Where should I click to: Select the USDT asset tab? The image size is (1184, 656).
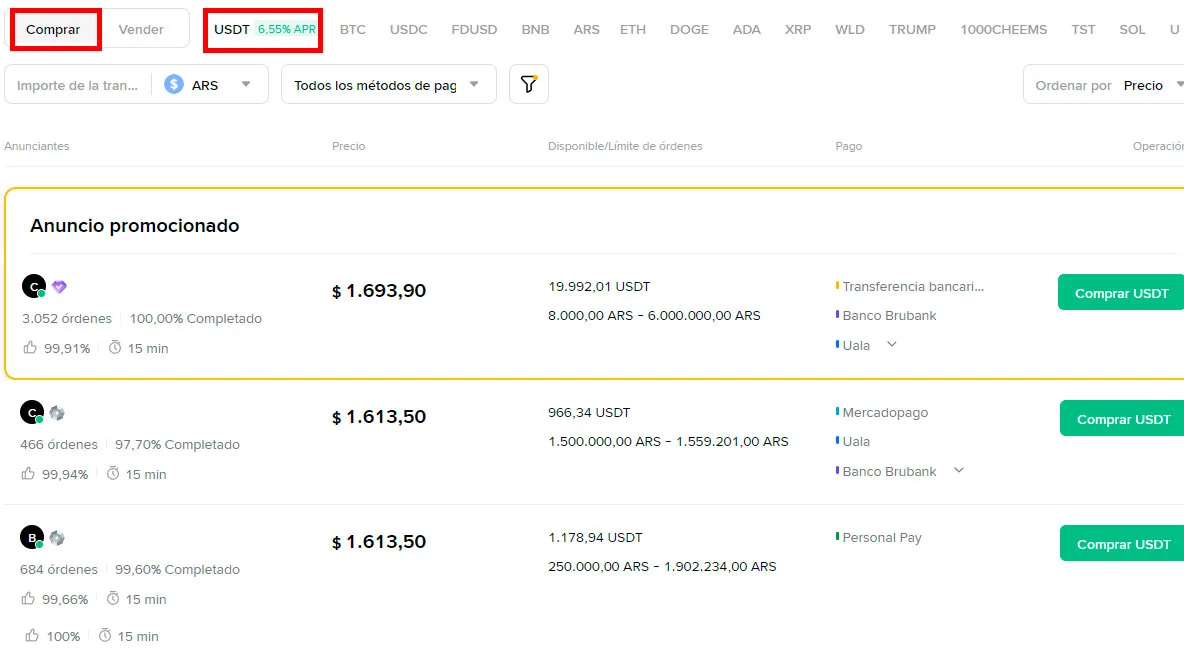click(264, 29)
